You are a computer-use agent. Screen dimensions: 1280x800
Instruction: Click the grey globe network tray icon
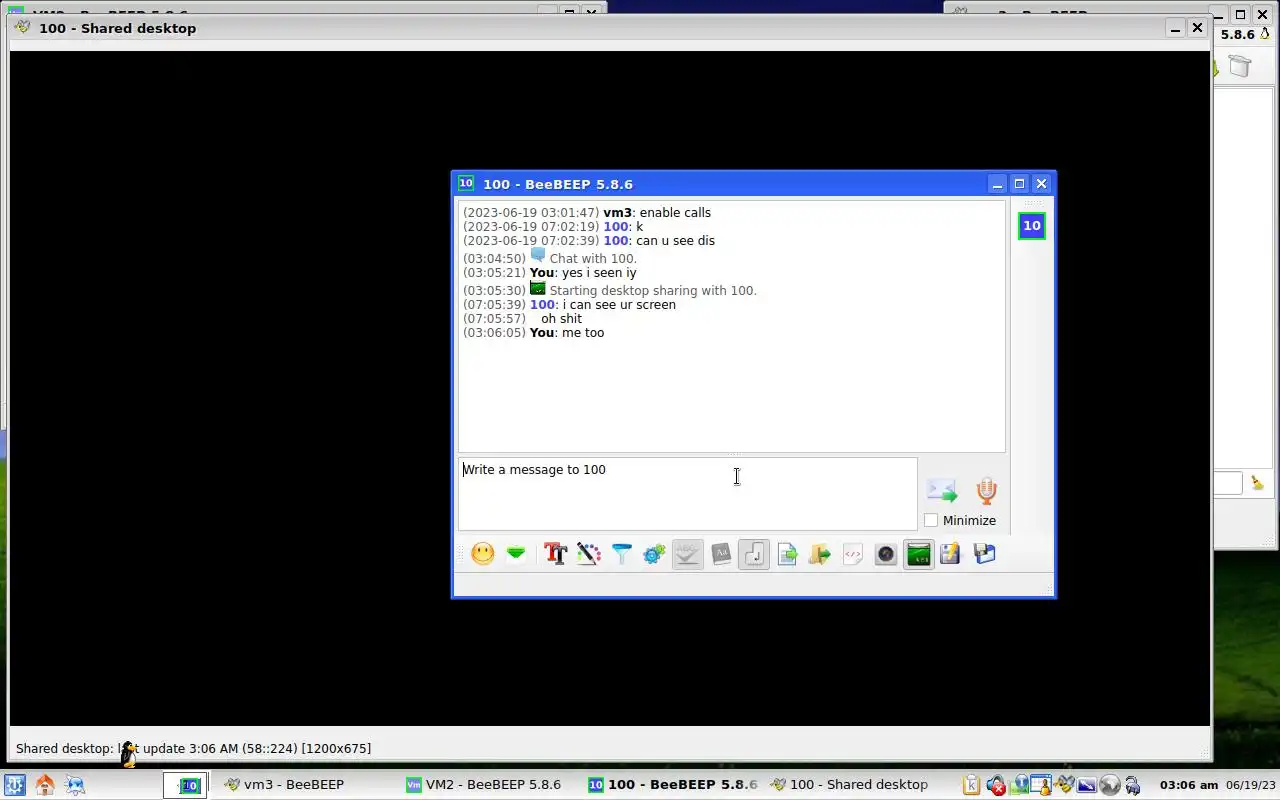pyautogui.click(x=1109, y=785)
